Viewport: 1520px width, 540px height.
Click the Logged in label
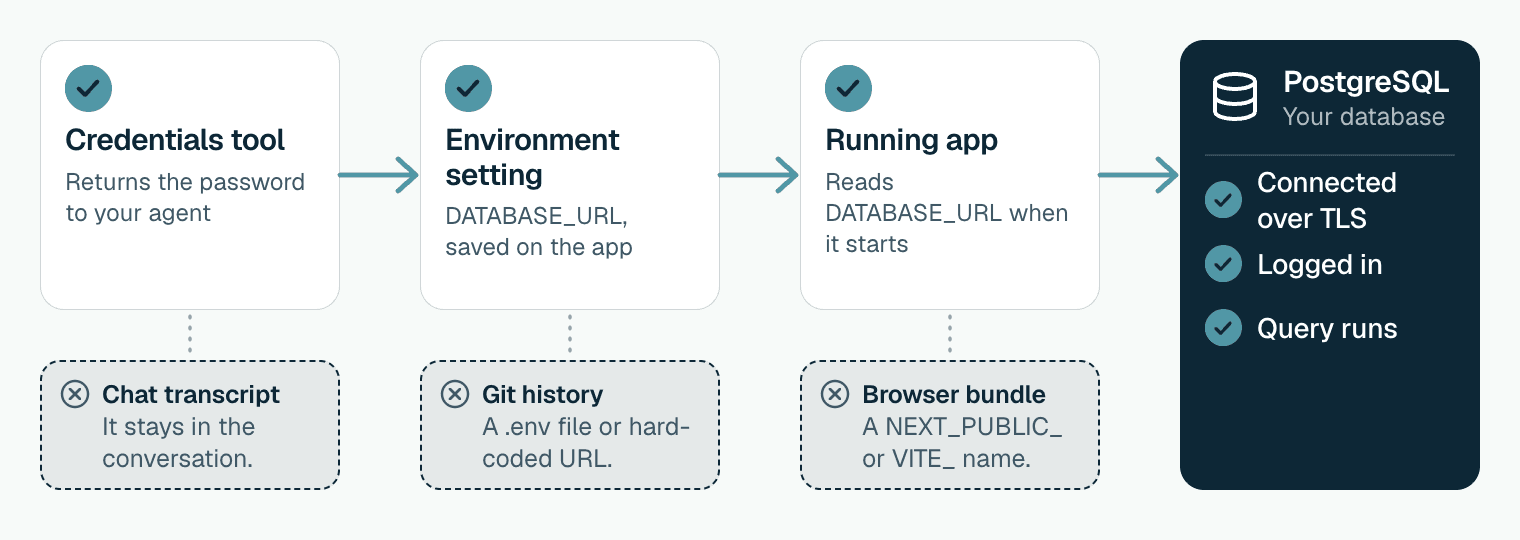(1319, 264)
